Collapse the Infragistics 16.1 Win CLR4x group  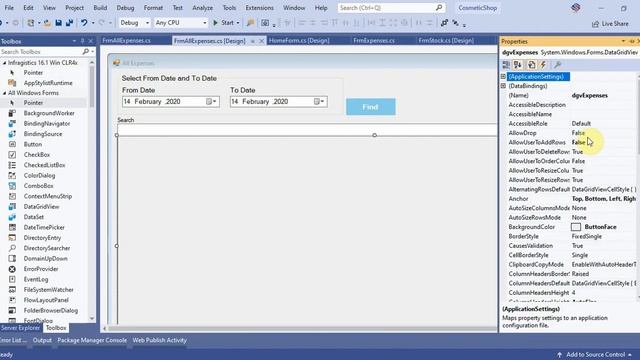[4, 63]
